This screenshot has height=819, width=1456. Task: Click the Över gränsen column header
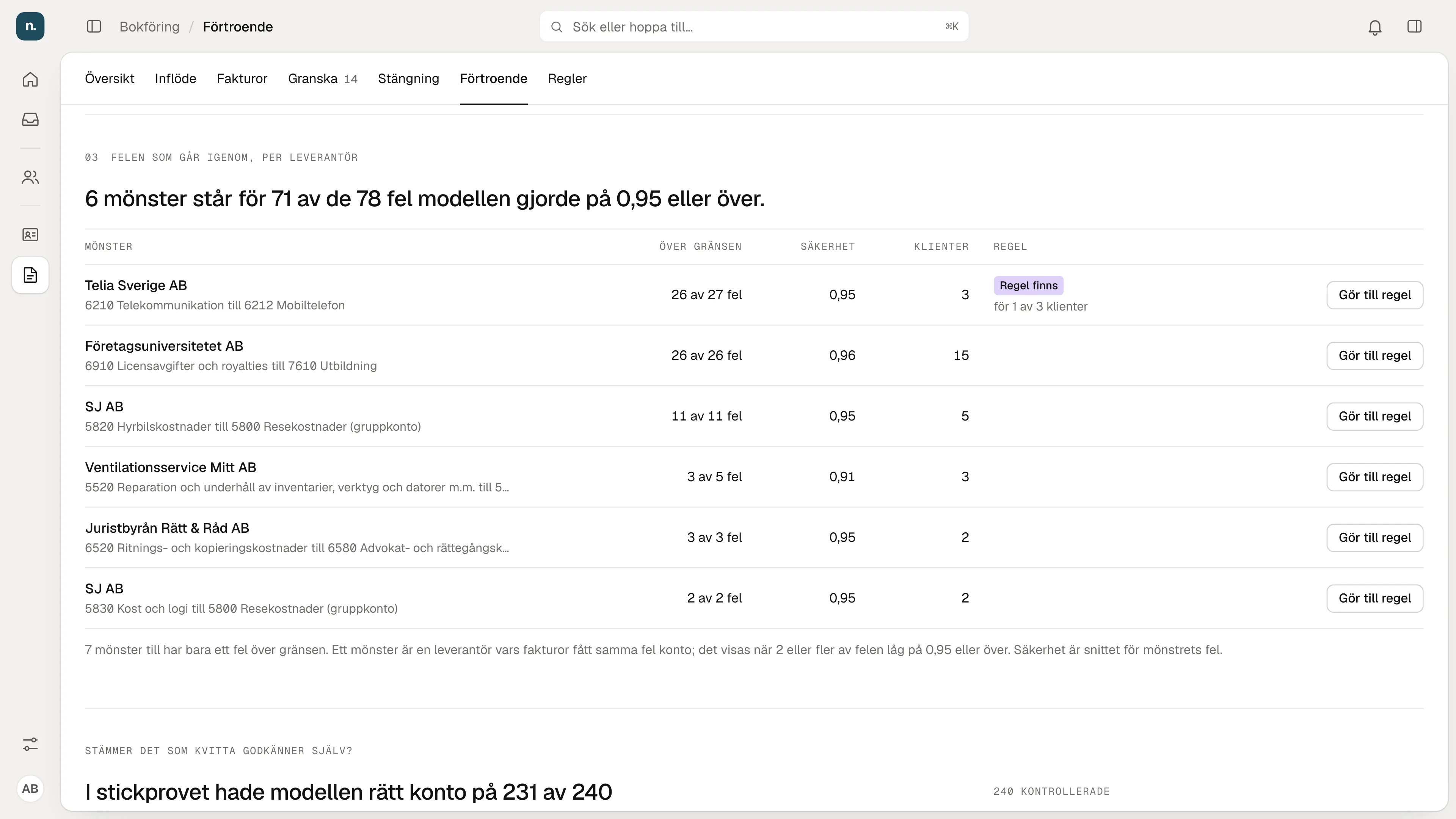[x=700, y=246]
